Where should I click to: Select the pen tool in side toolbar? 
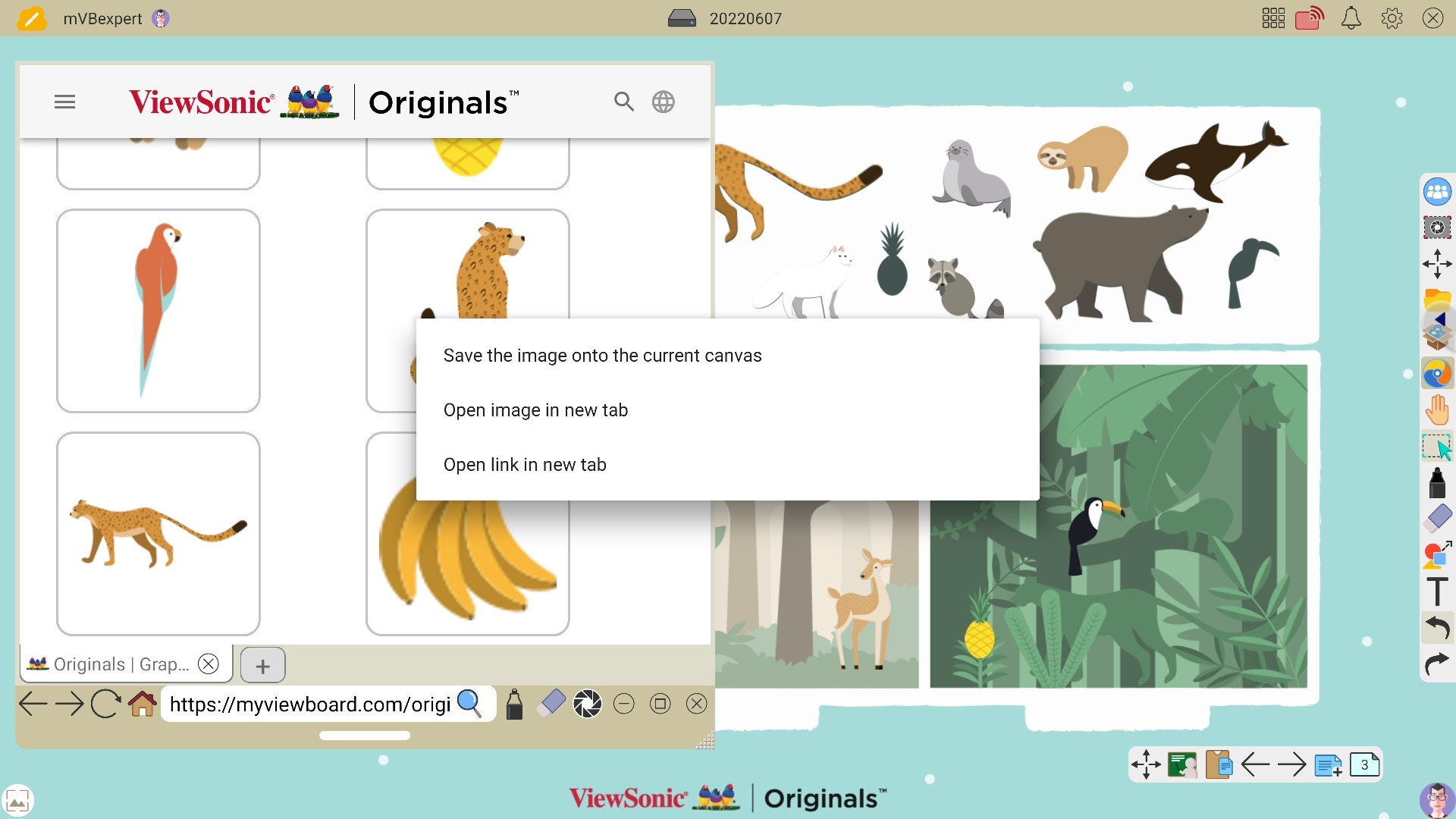pyautogui.click(x=1437, y=482)
